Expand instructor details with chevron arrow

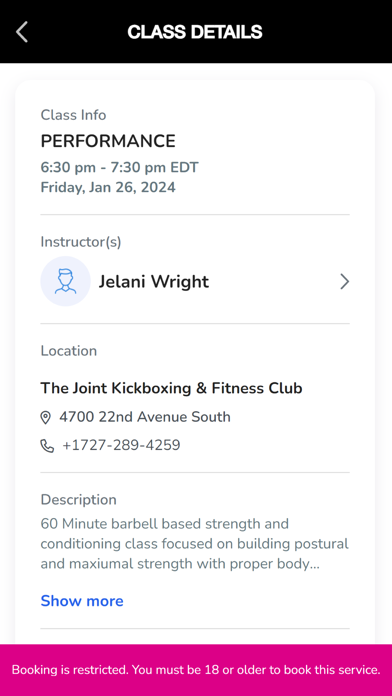pos(344,281)
